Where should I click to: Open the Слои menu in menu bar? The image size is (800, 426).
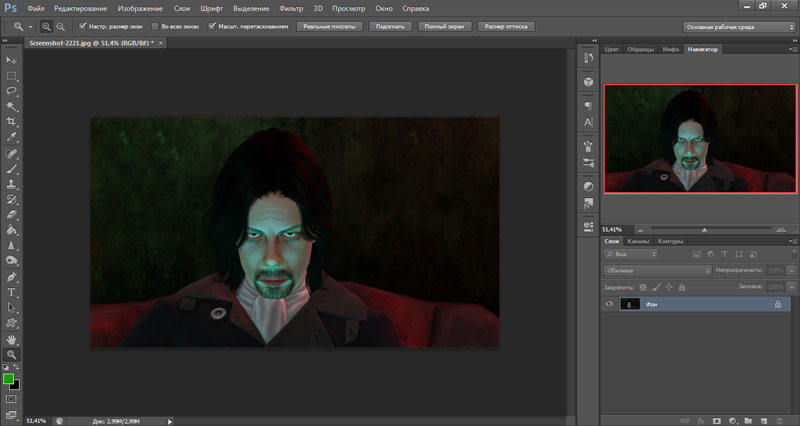pos(182,8)
